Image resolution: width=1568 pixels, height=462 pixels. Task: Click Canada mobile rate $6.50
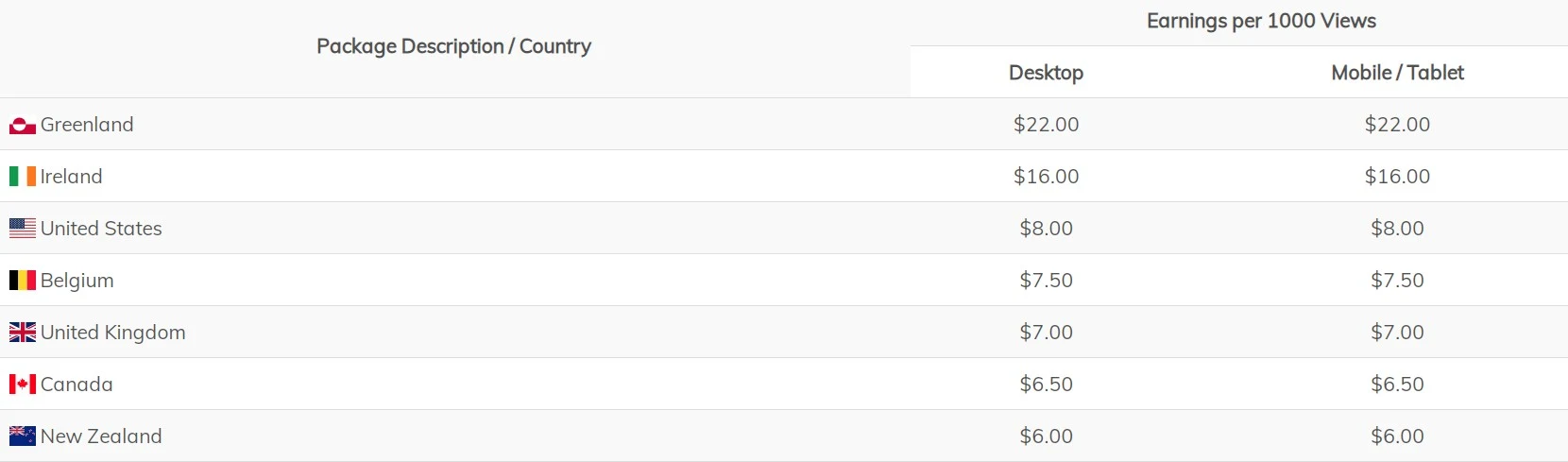coord(1397,385)
